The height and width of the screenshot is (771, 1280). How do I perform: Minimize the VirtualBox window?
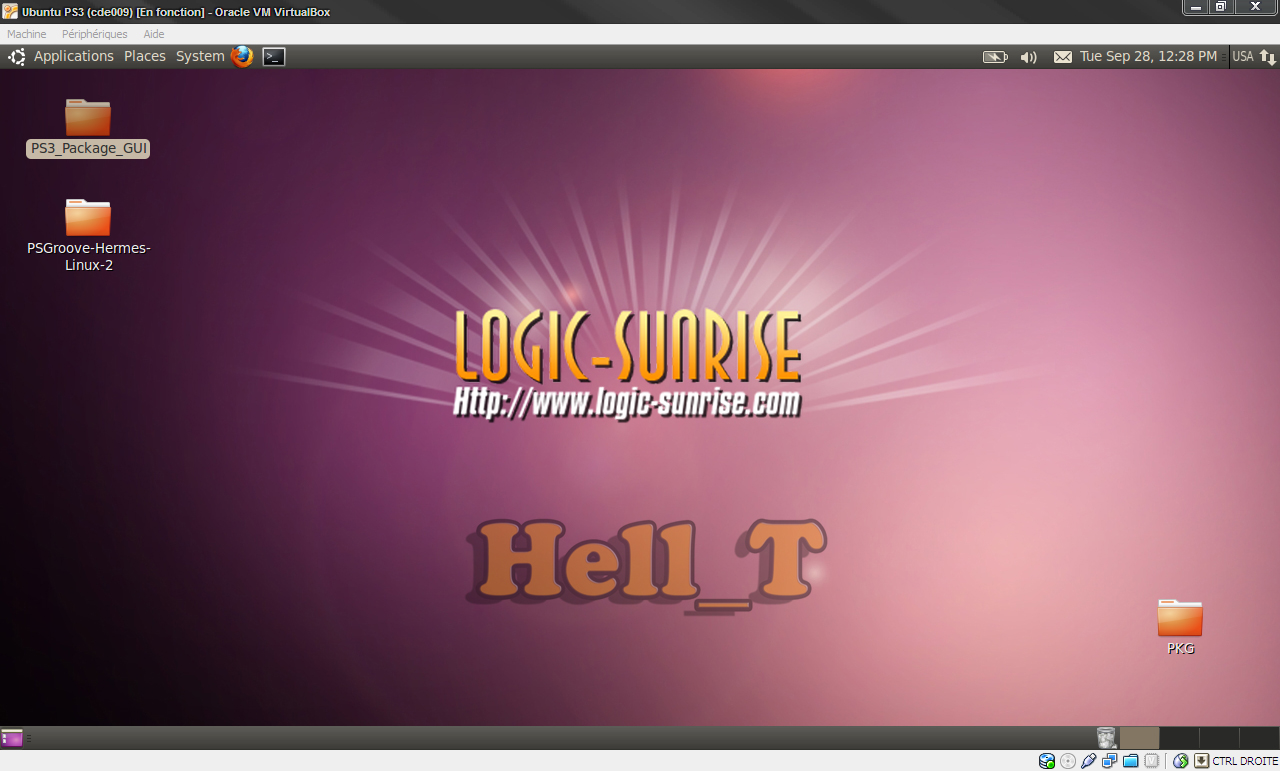1196,7
